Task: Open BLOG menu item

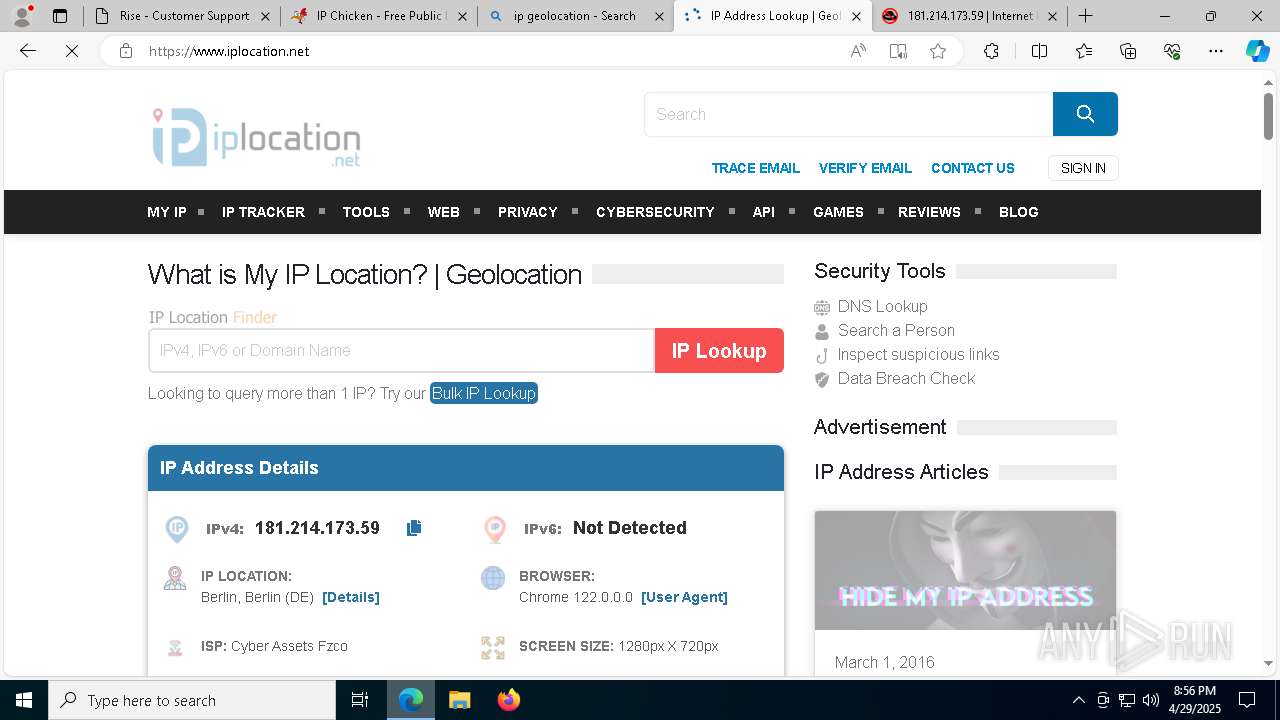Action: pos(1019,212)
